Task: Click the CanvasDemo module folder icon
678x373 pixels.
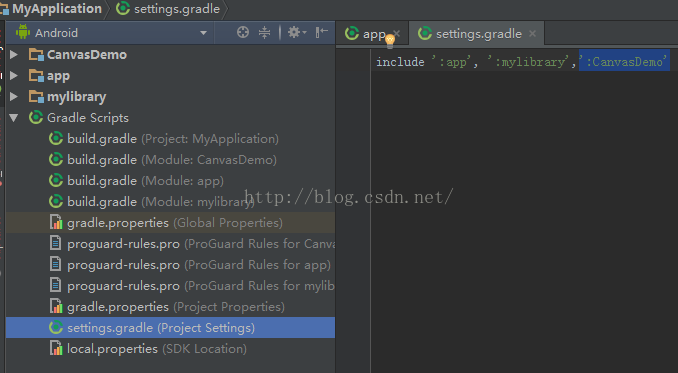Action: point(36,54)
